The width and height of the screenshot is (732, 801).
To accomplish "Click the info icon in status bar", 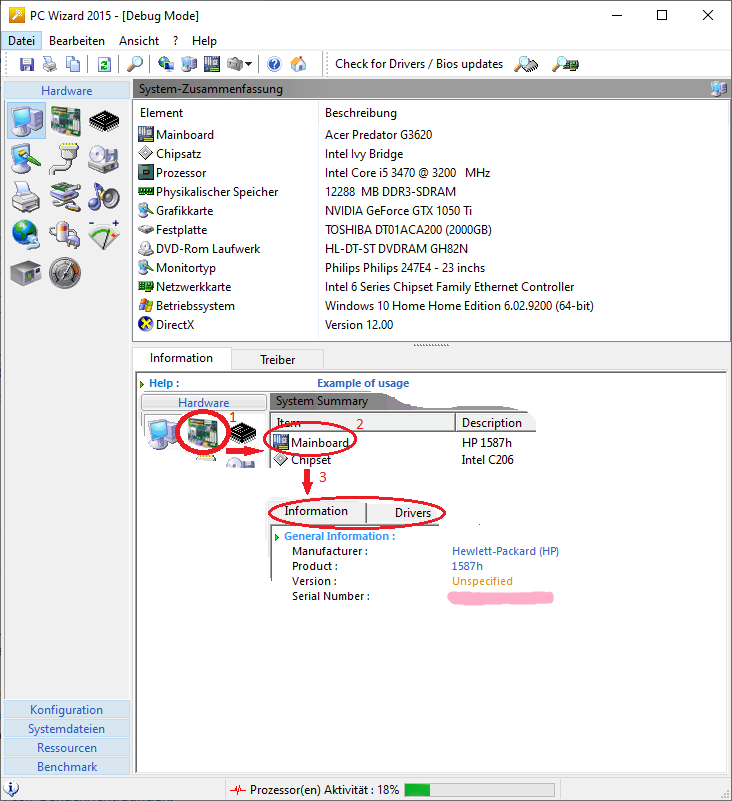I will (11, 789).
